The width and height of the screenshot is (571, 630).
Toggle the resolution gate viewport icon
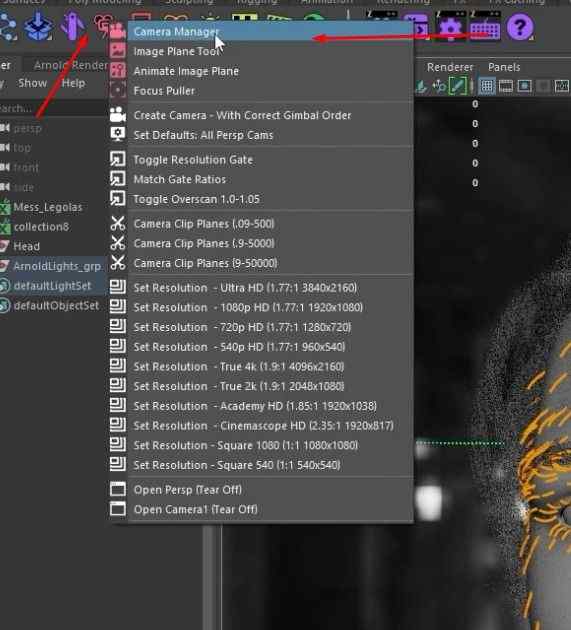coord(524,86)
